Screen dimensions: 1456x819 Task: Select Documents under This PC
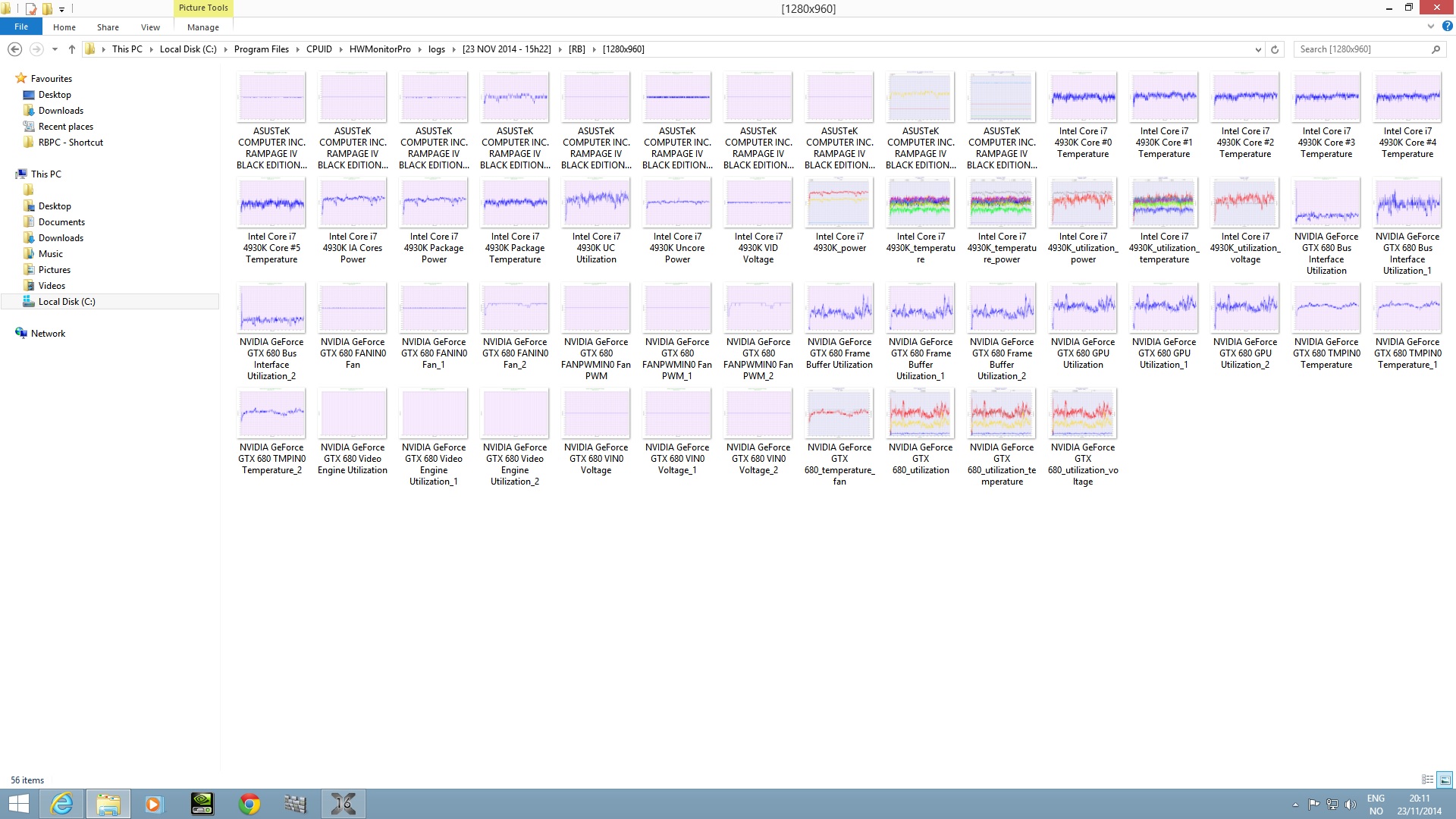click(x=61, y=222)
